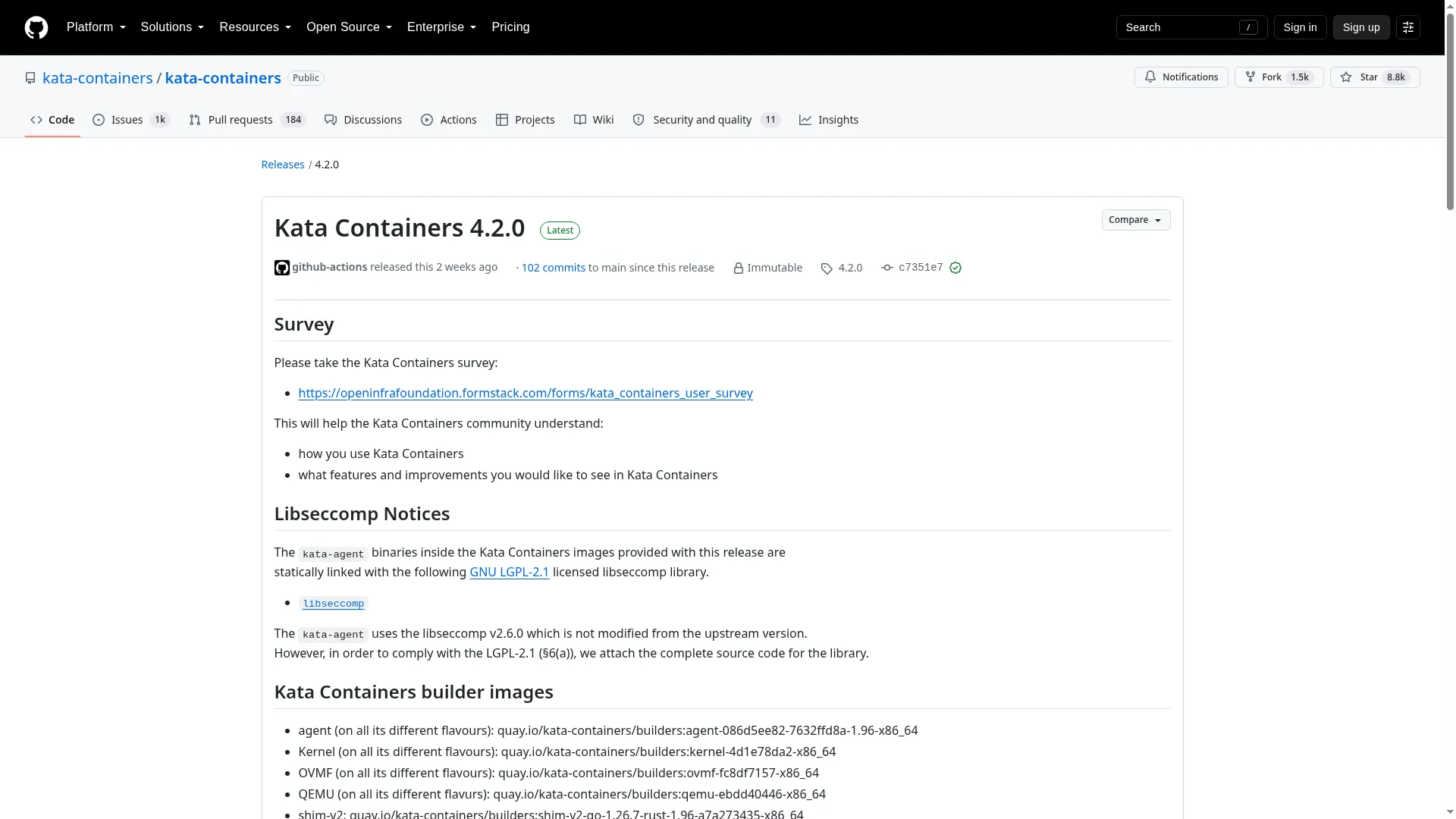Image resolution: width=1456 pixels, height=819 pixels.
Task: Open kata-containers organization link
Action: point(98,78)
